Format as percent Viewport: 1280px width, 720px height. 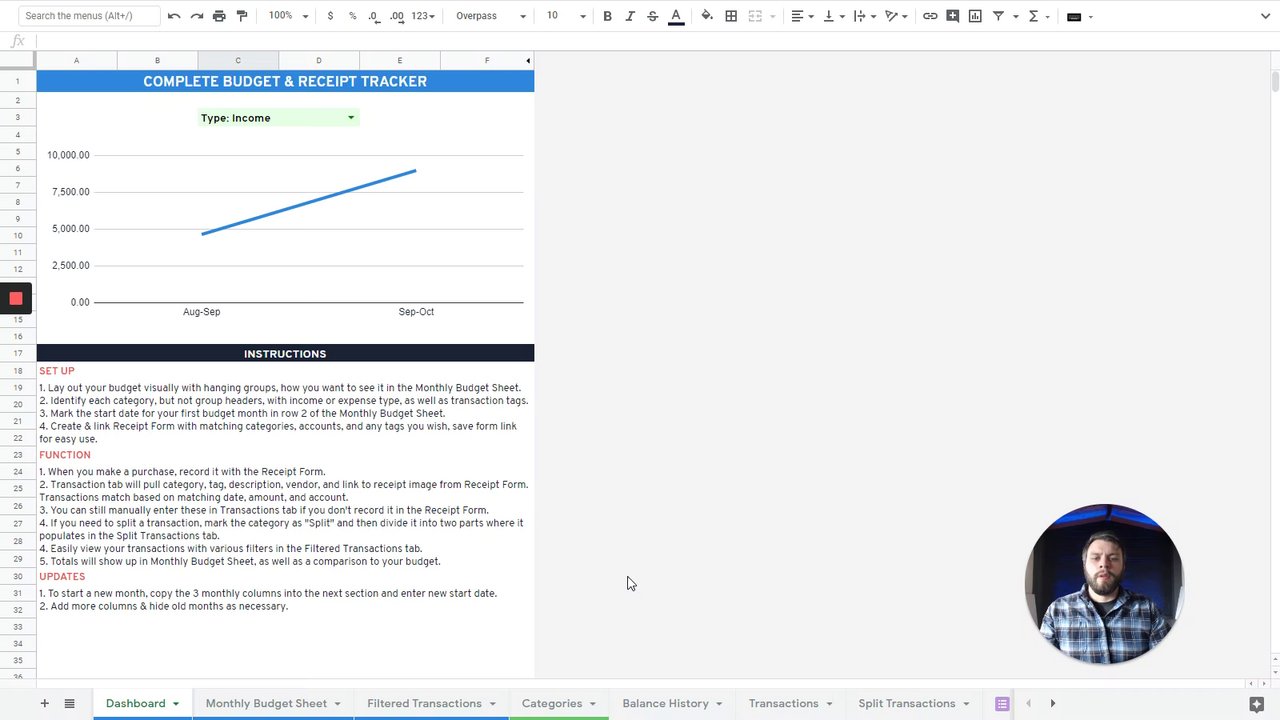(x=352, y=16)
